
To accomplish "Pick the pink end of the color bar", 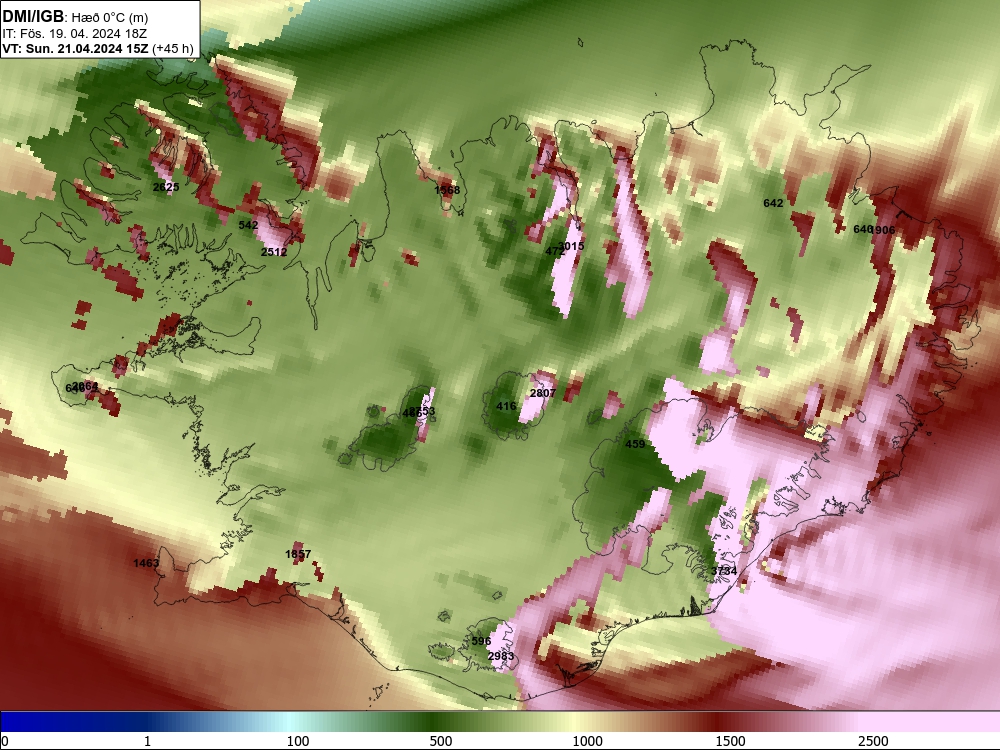I will coord(931,722).
